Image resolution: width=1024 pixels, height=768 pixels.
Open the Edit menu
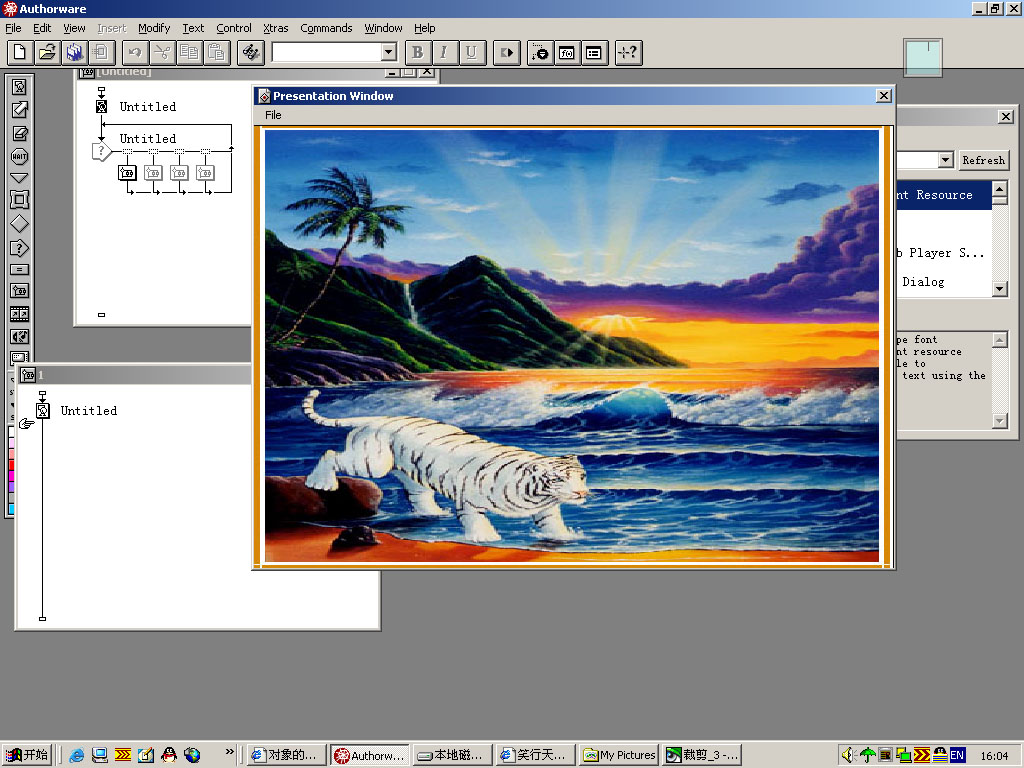tap(42, 28)
